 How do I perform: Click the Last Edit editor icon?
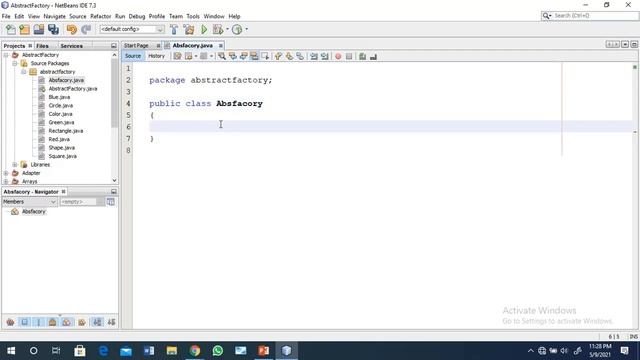tap(177, 56)
